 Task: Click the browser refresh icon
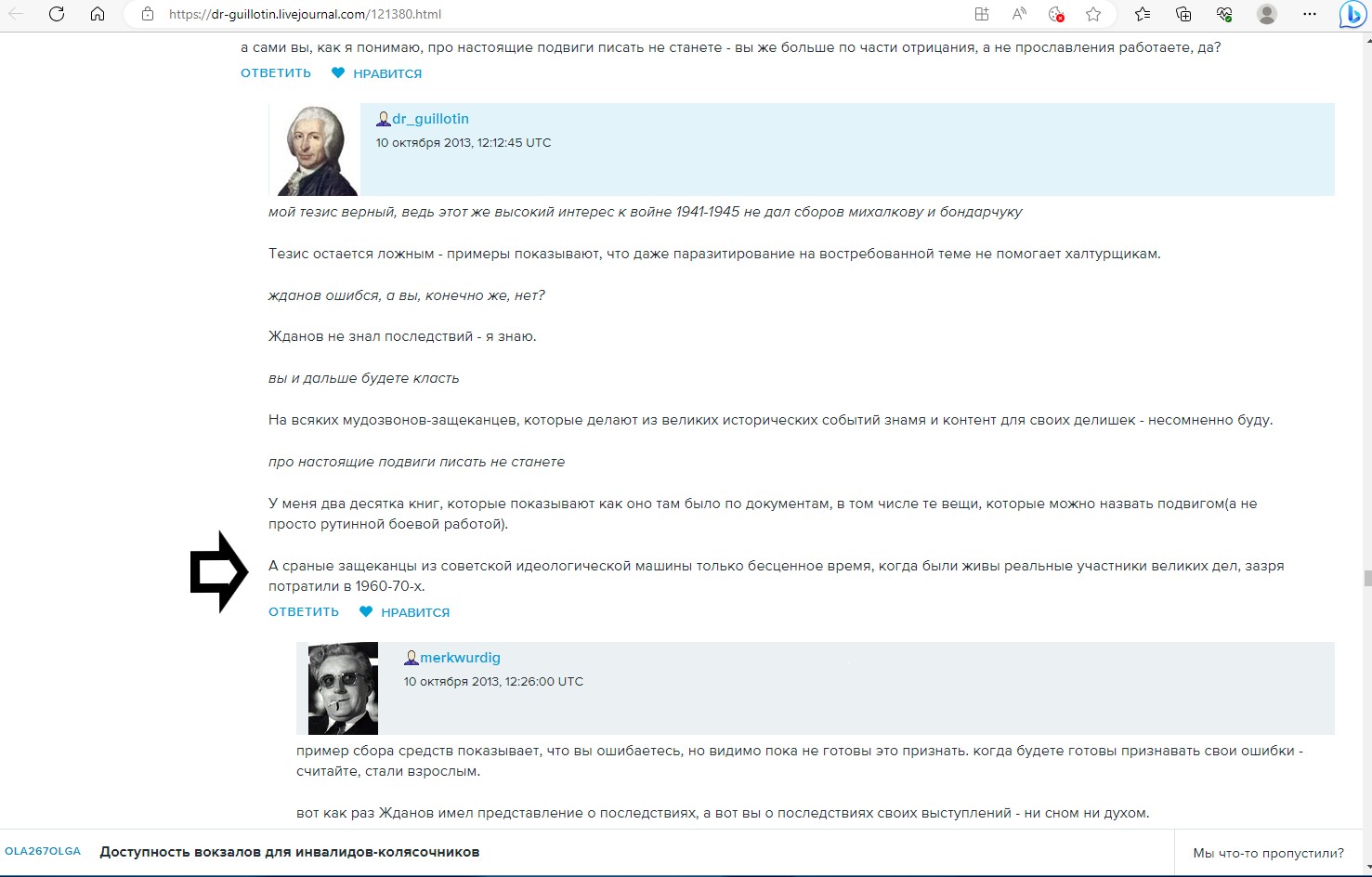pos(57,14)
